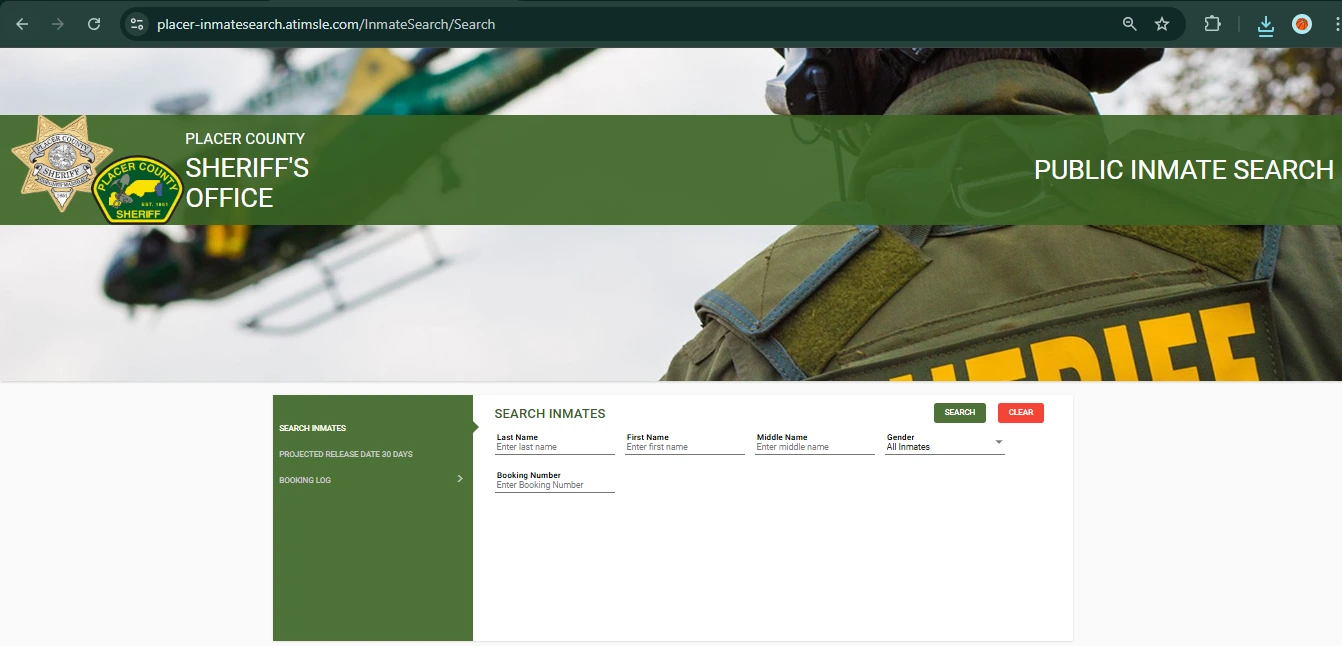Open the browser profile avatar
Image resolution: width=1342 pixels, height=646 pixels.
[x=1302, y=24]
